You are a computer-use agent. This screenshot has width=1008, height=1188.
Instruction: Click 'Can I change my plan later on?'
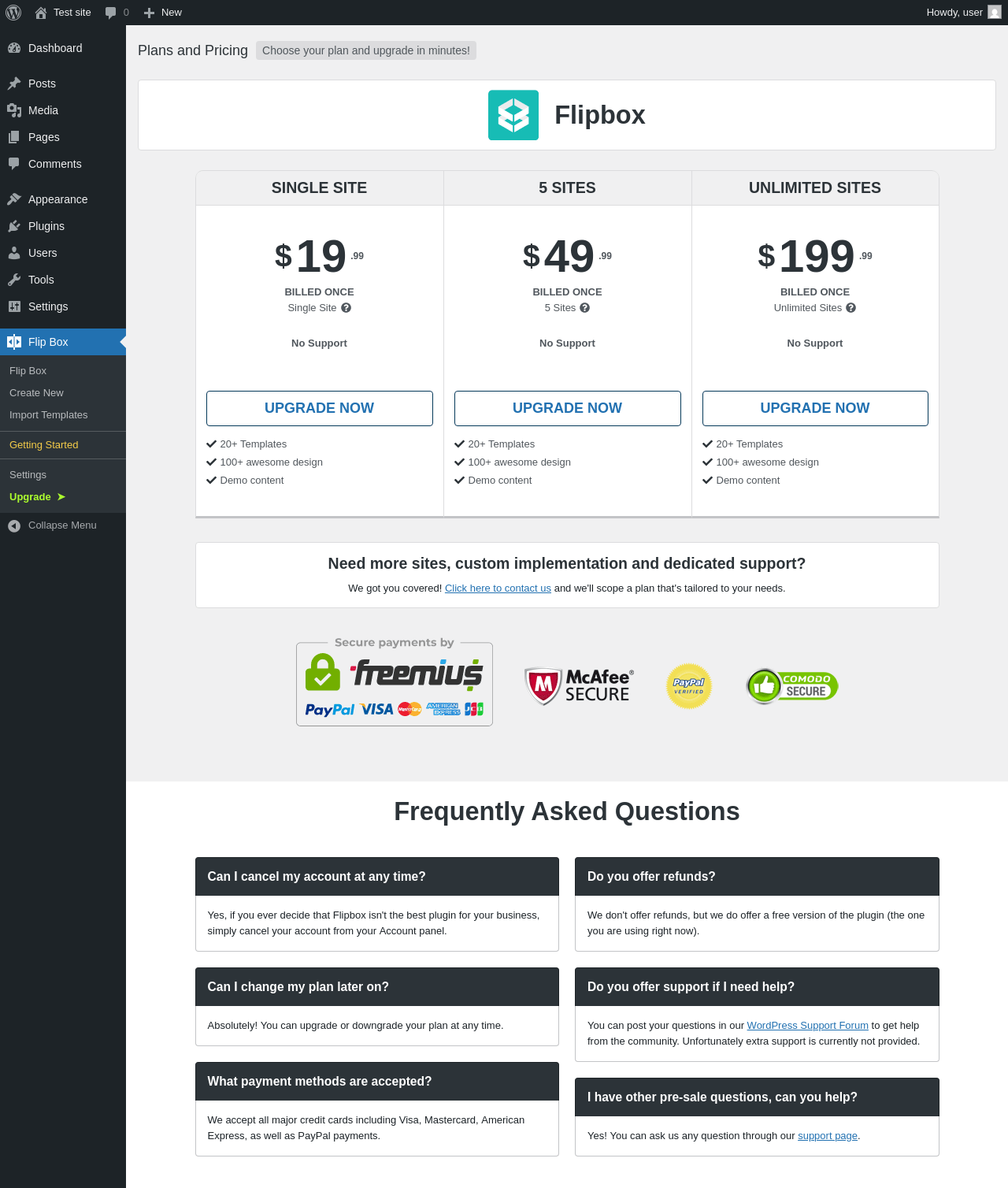[x=377, y=987]
